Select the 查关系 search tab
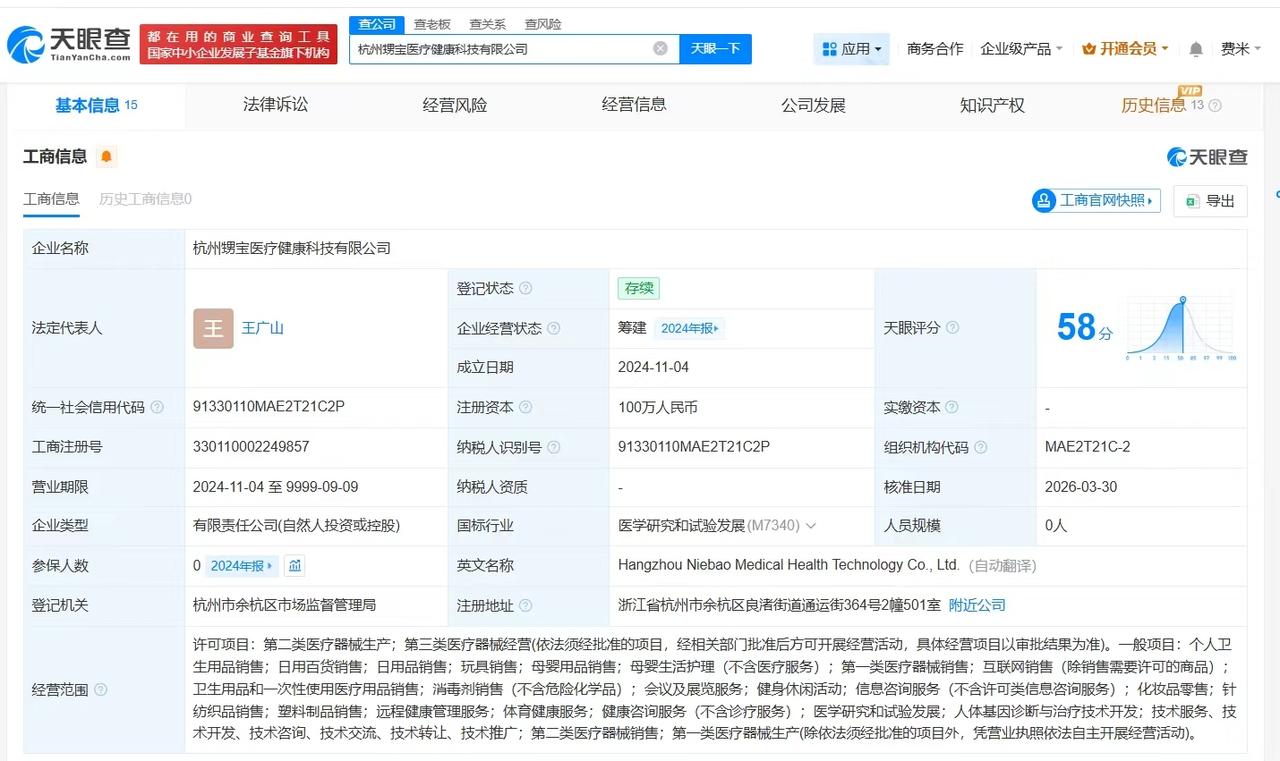Screen dimensions: 1280x761 pyautogui.click(x=487, y=24)
